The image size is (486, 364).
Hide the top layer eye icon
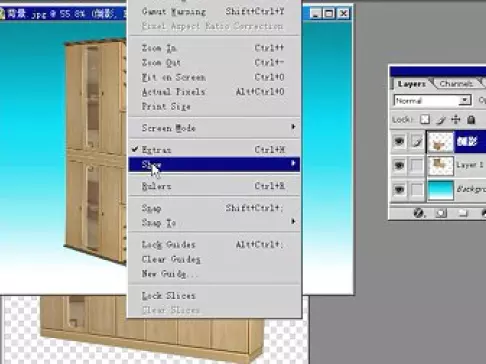399,141
